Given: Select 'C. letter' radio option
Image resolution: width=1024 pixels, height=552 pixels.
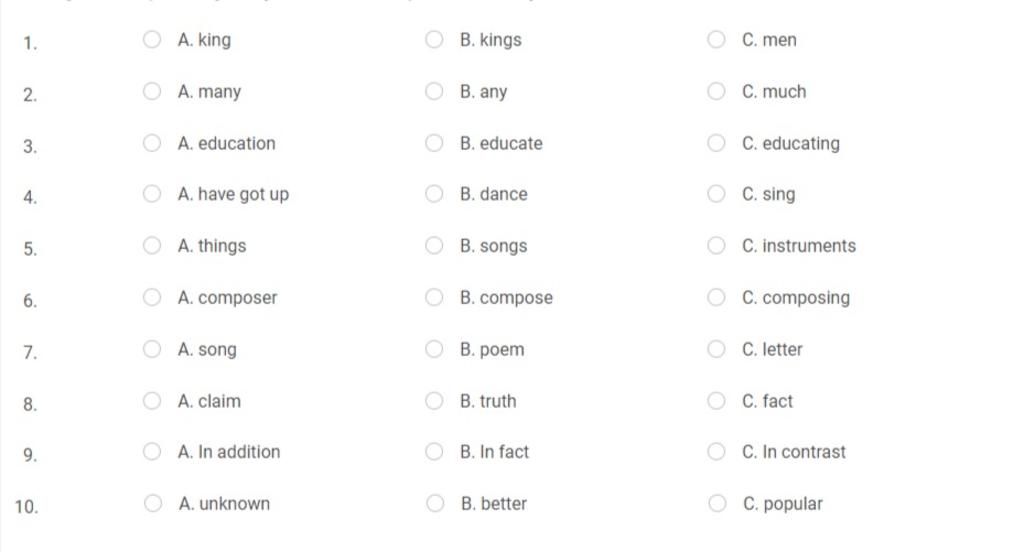Looking at the screenshot, I should 716,349.
